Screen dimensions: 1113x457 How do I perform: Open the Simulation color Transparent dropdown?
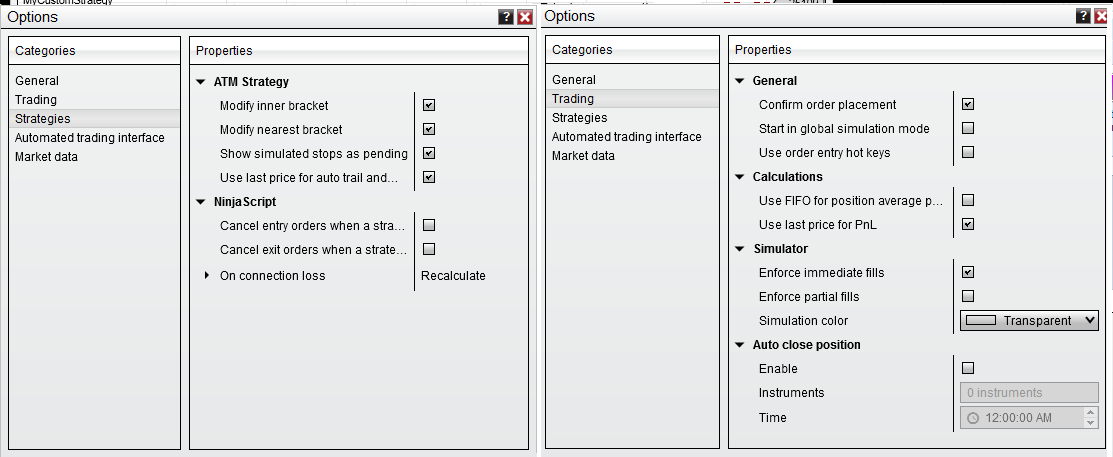(x=1089, y=321)
